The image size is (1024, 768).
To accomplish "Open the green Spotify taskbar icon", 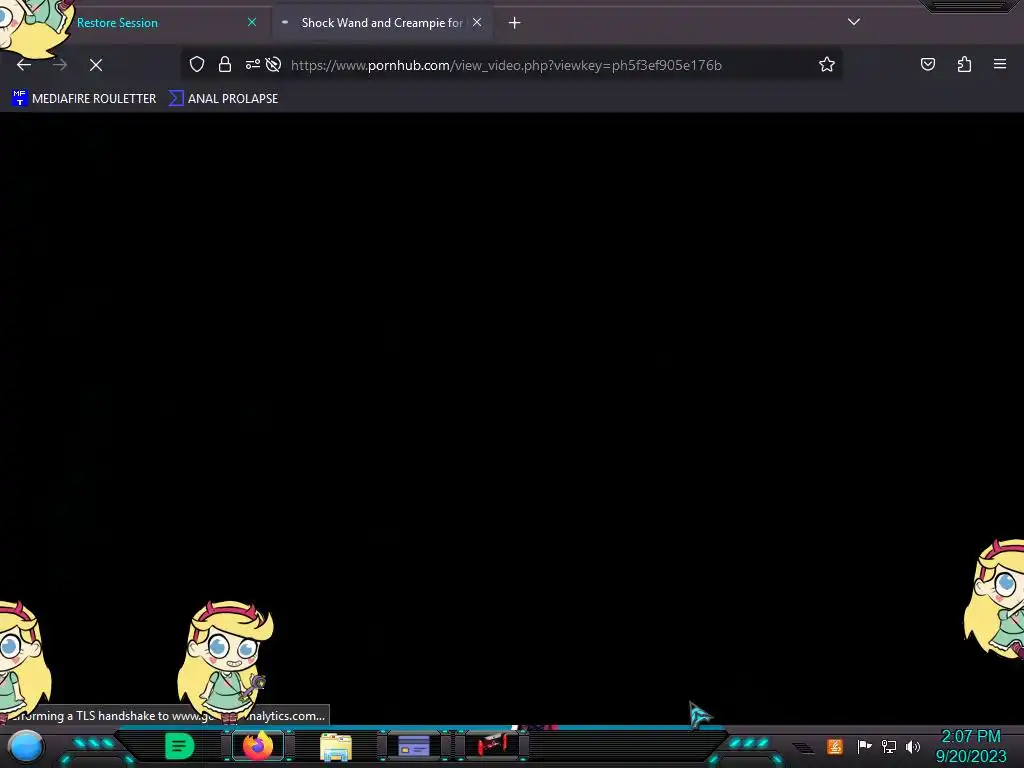I will pos(179,746).
